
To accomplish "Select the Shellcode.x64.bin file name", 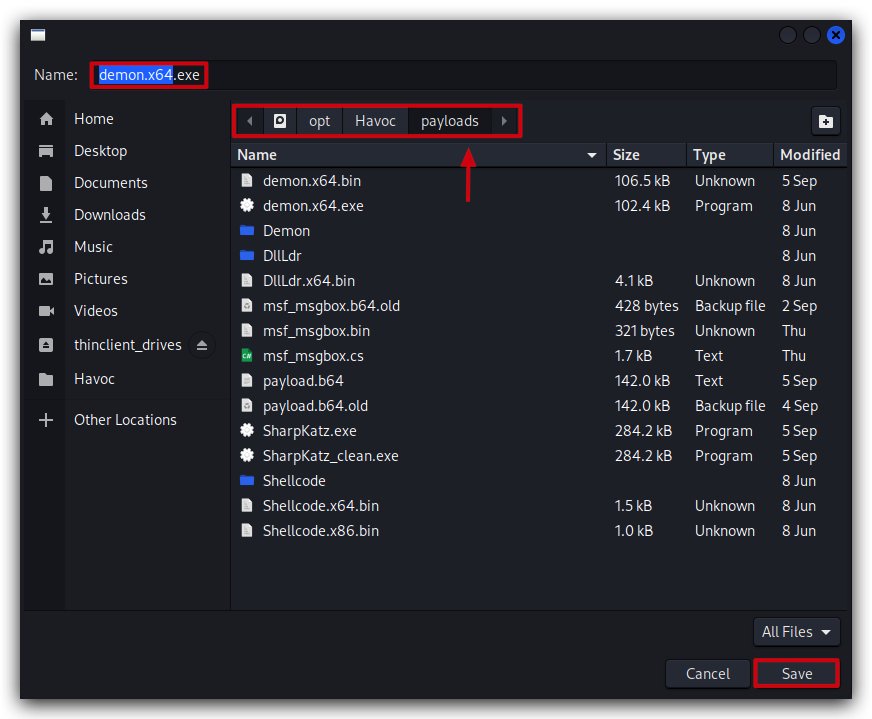I will point(321,505).
